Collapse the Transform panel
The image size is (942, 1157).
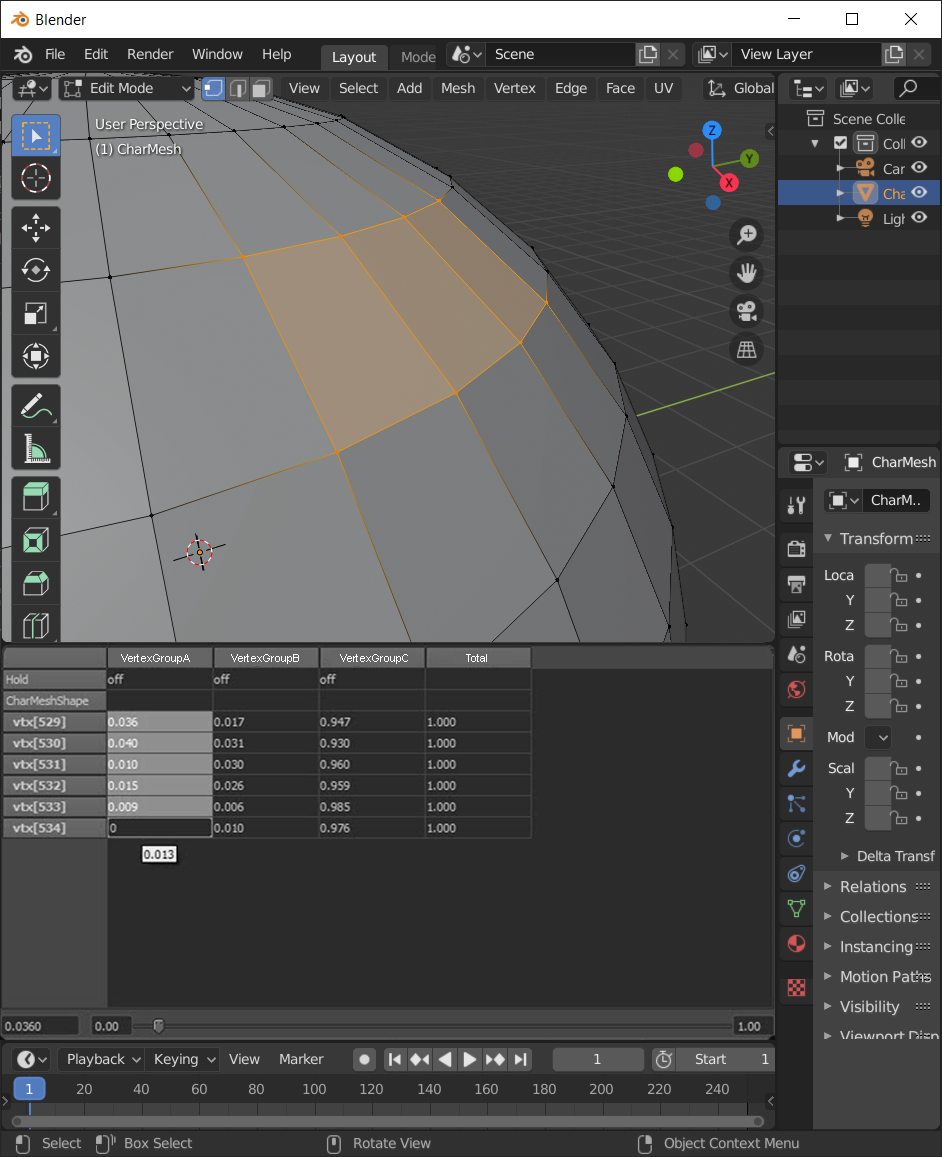point(876,539)
